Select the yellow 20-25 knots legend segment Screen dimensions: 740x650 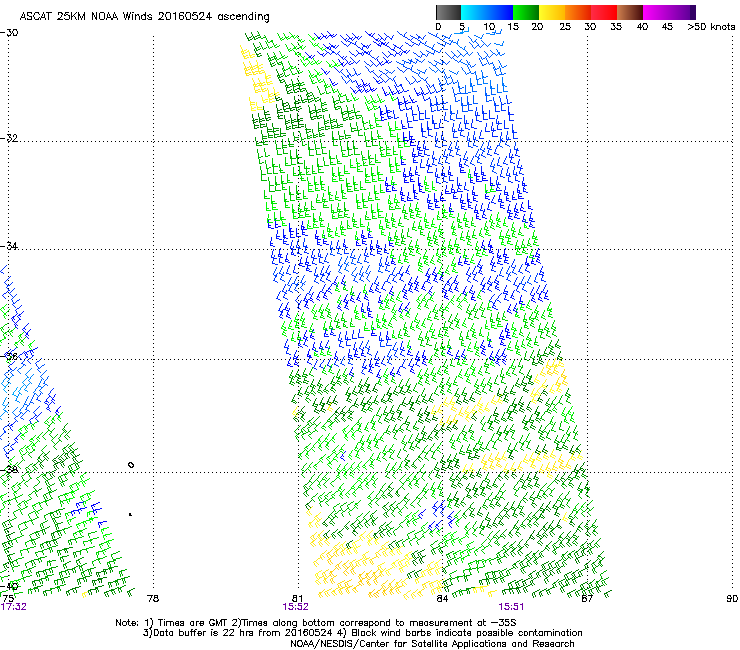click(x=552, y=12)
